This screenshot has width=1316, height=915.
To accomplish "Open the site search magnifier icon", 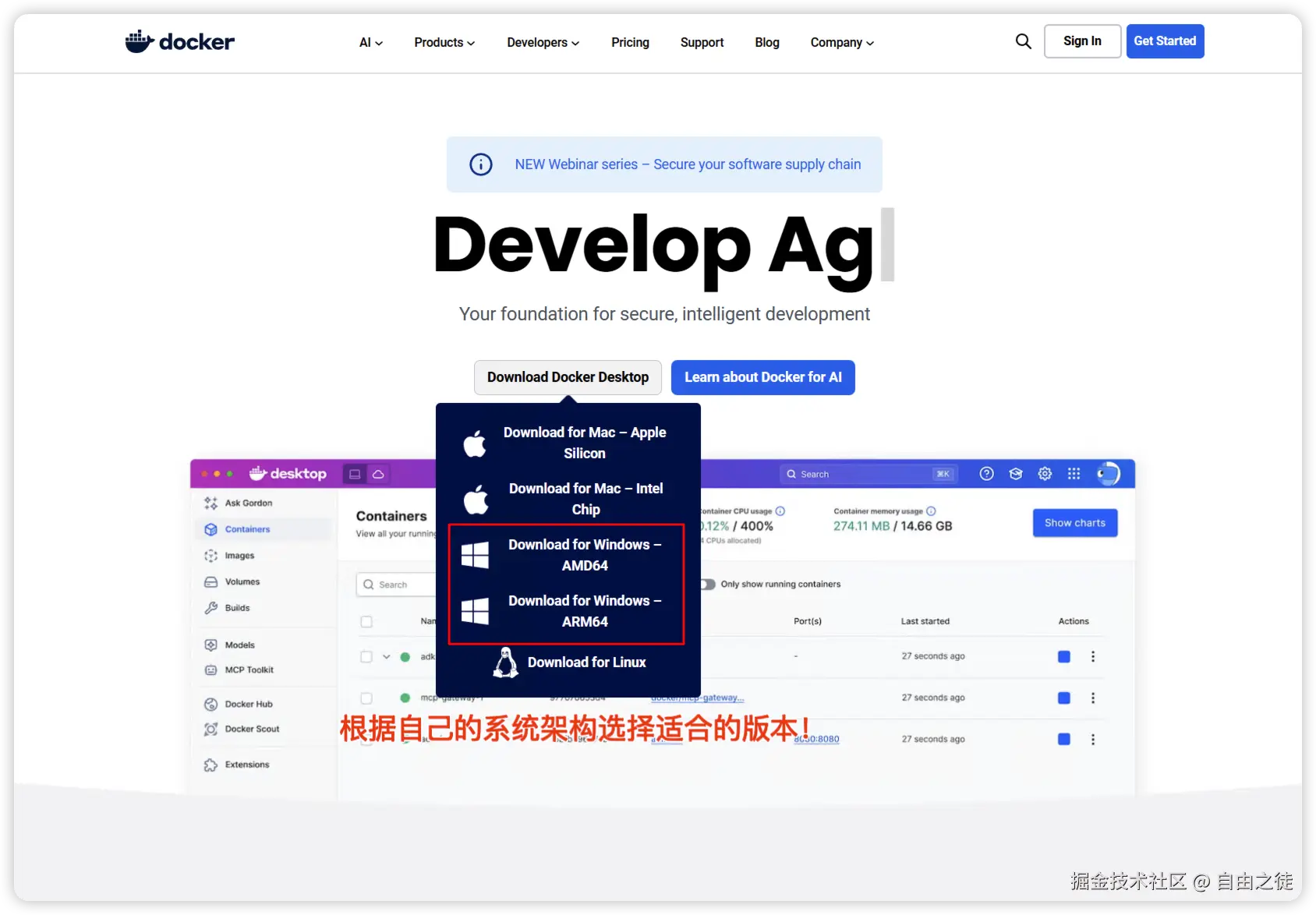I will (1024, 41).
